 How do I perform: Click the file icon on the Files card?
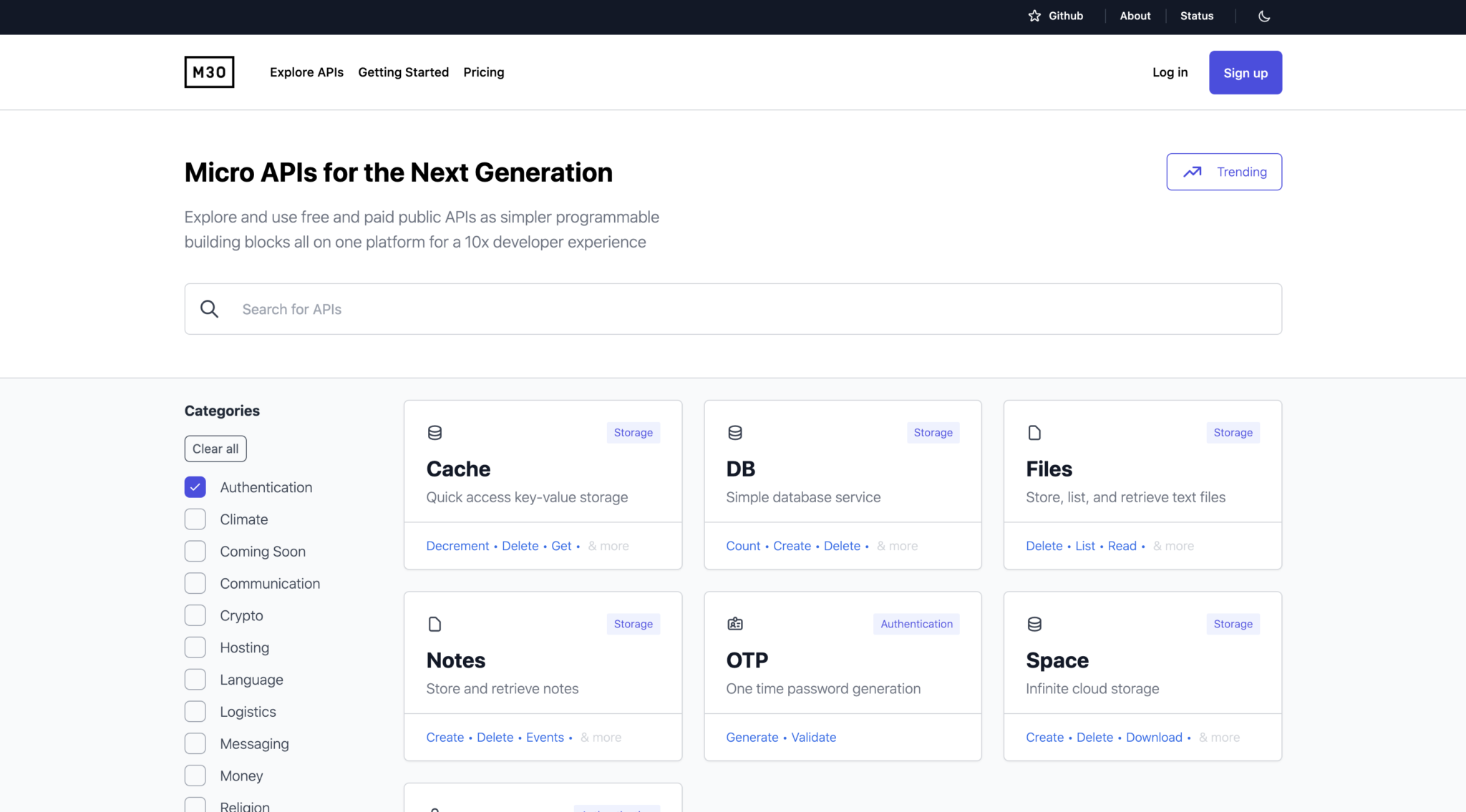1034,432
